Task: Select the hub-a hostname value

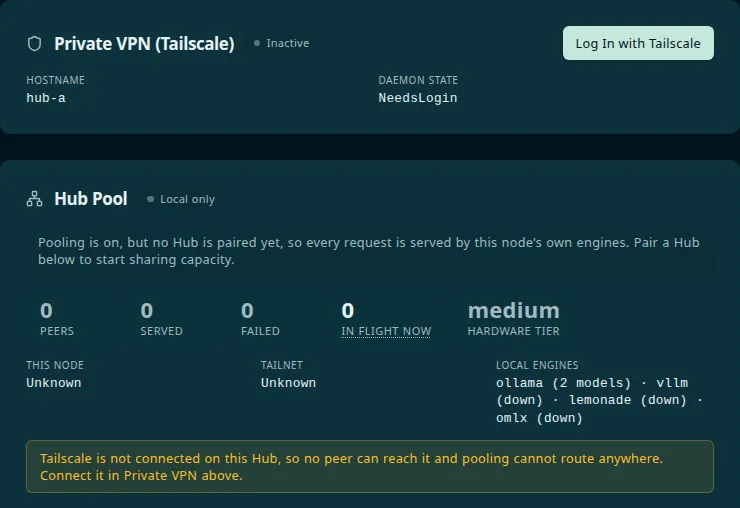Action: pyautogui.click(x=46, y=98)
